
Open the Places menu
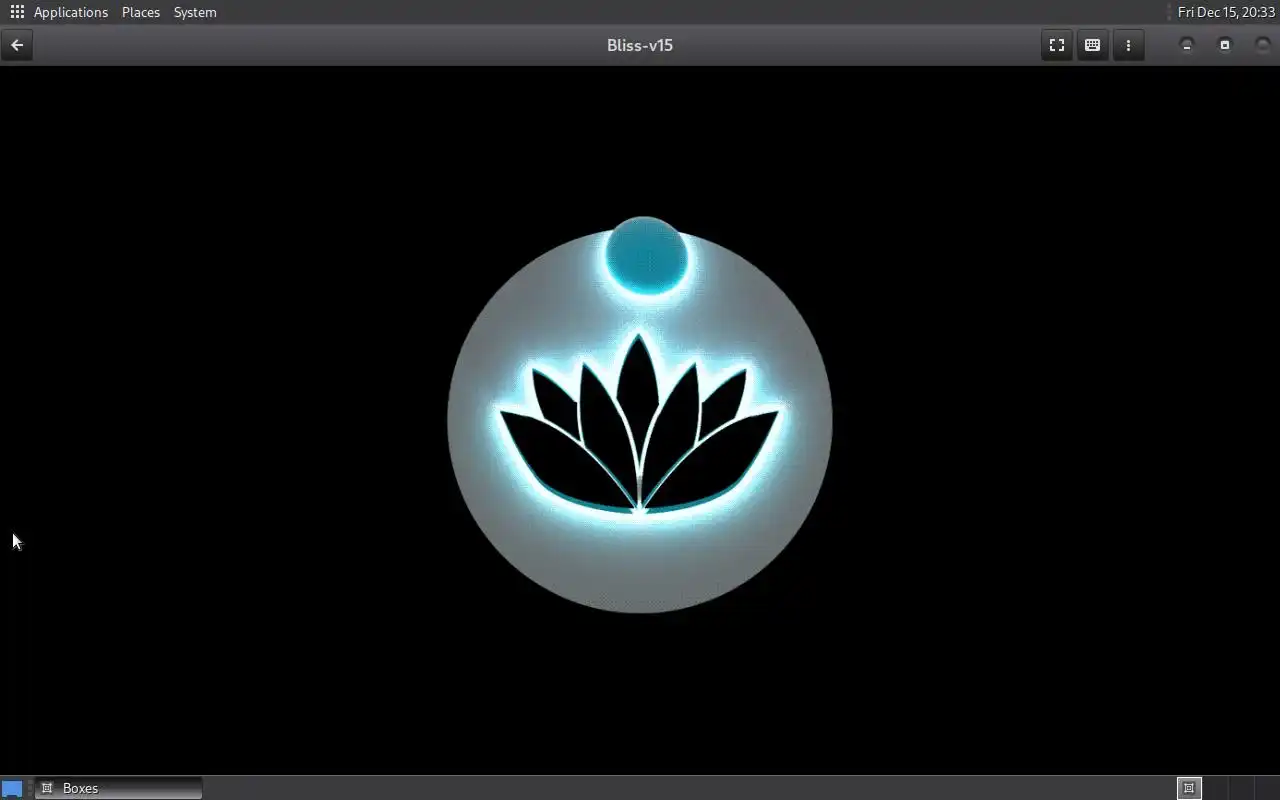tap(141, 12)
